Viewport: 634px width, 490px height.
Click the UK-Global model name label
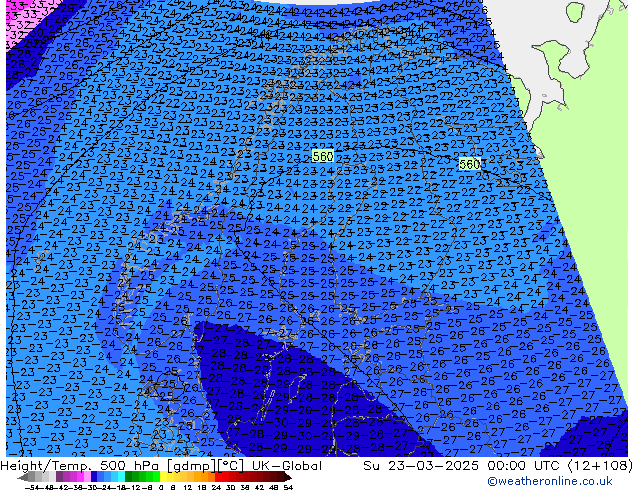click(x=287, y=466)
